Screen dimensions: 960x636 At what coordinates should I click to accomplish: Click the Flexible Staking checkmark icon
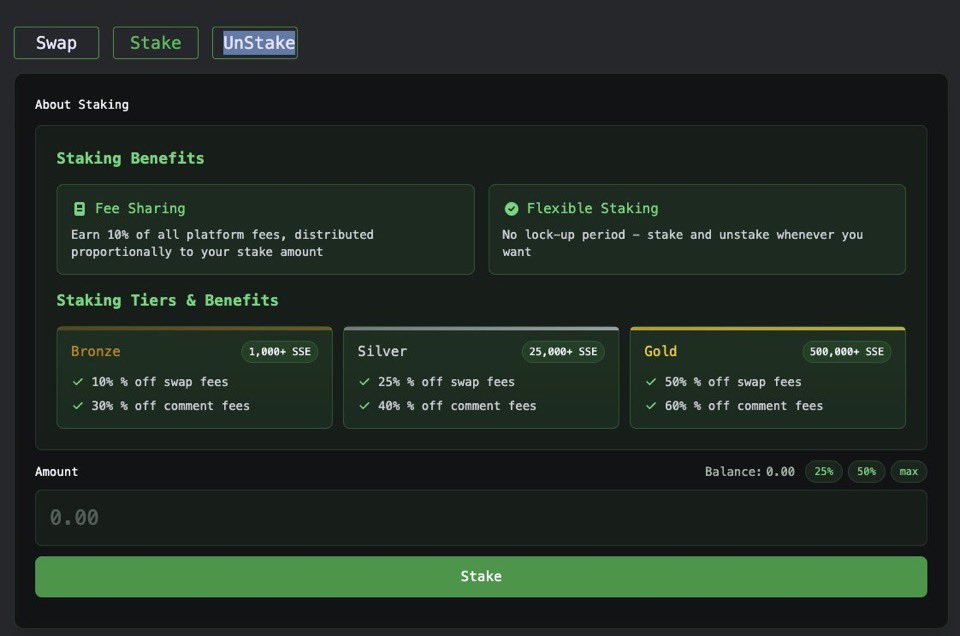coord(511,209)
